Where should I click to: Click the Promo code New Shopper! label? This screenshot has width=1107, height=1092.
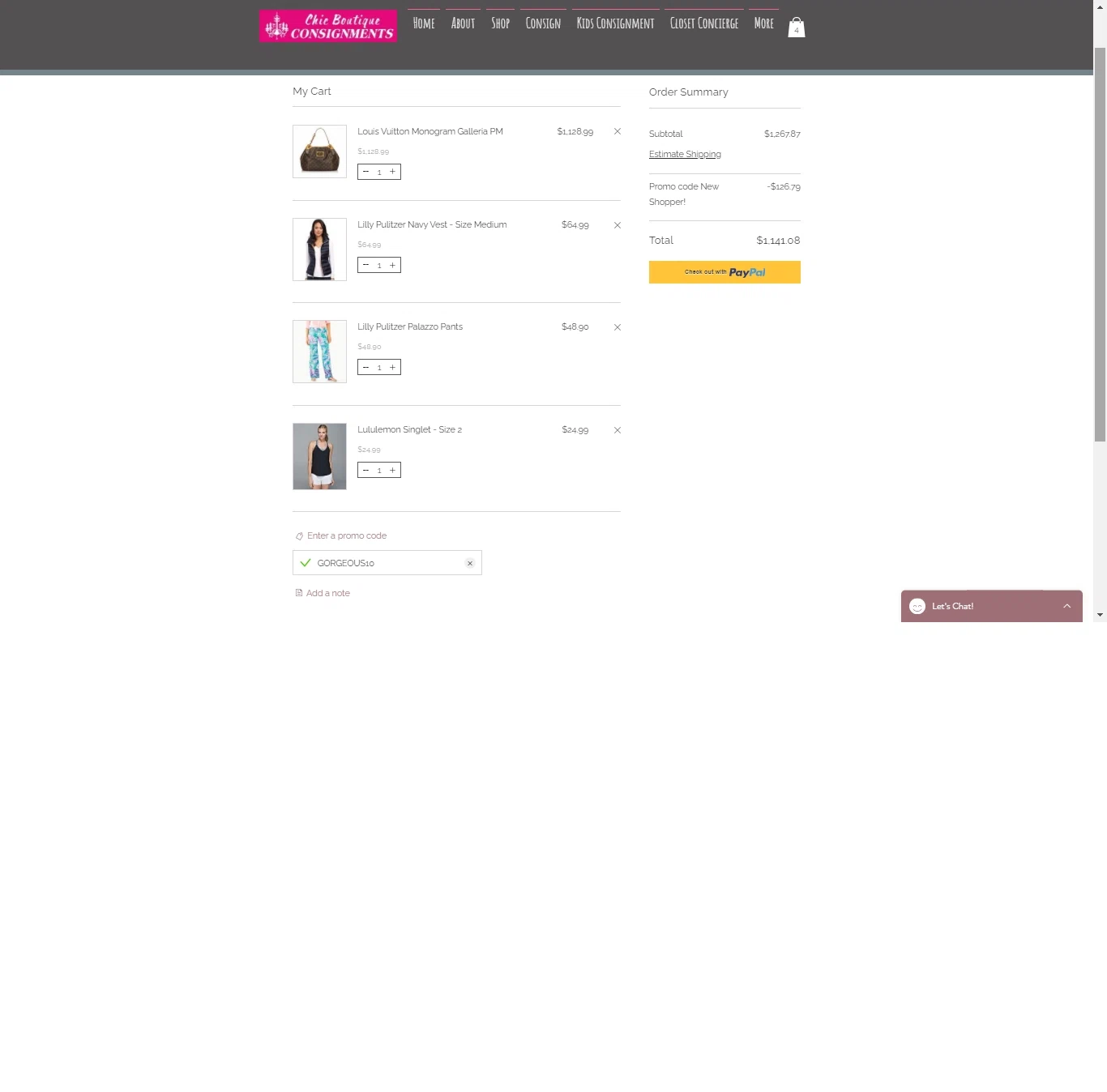tap(684, 194)
